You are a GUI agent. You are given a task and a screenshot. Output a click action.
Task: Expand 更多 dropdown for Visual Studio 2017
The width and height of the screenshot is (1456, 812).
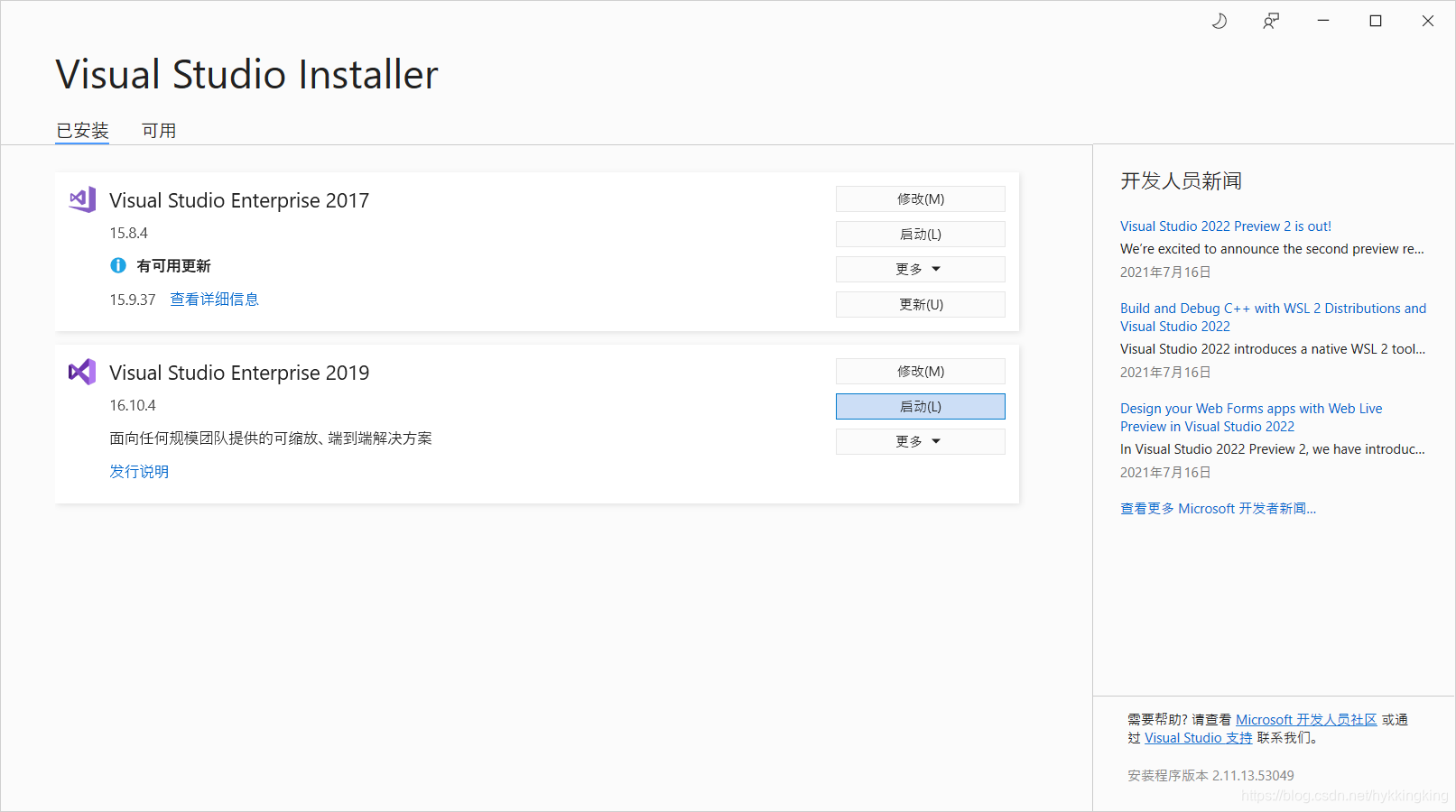click(921, 269)
